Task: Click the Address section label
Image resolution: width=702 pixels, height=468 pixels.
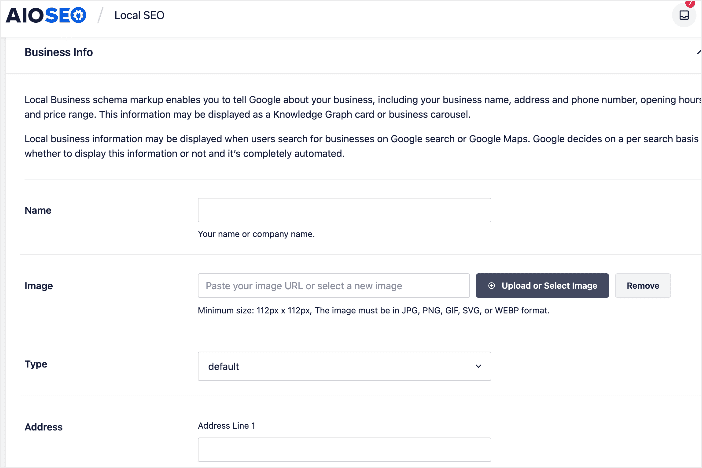Action: point(43,427)
